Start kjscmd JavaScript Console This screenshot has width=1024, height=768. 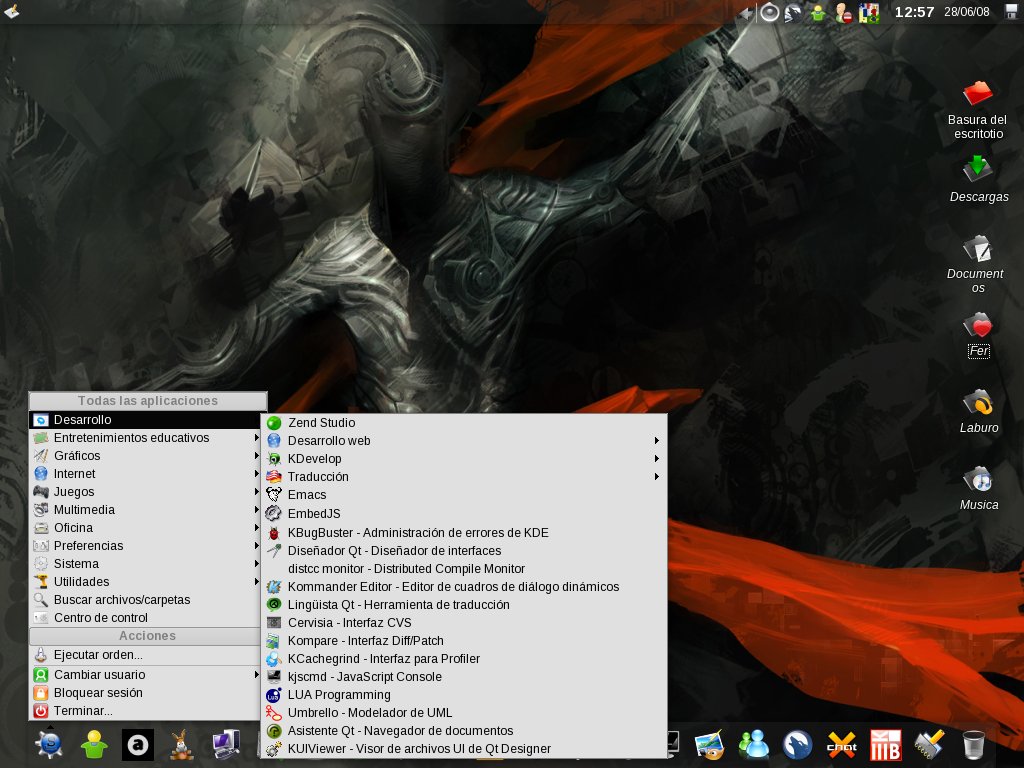(x=464, y=677)
